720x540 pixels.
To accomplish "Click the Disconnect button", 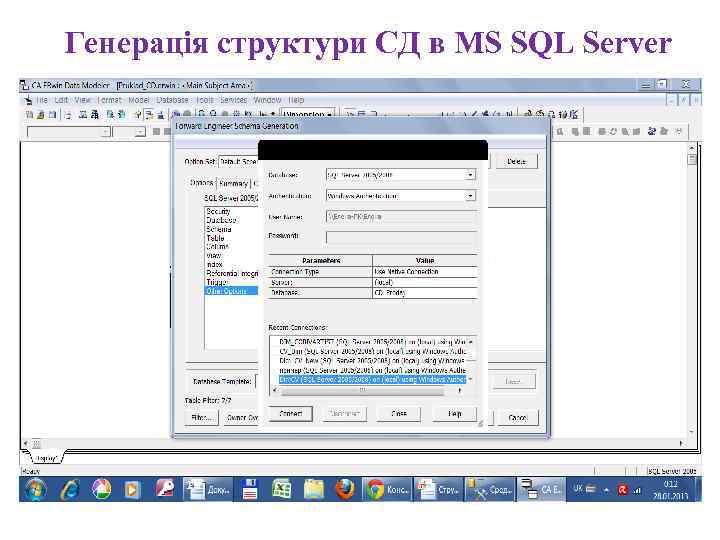I will (344, 414).
